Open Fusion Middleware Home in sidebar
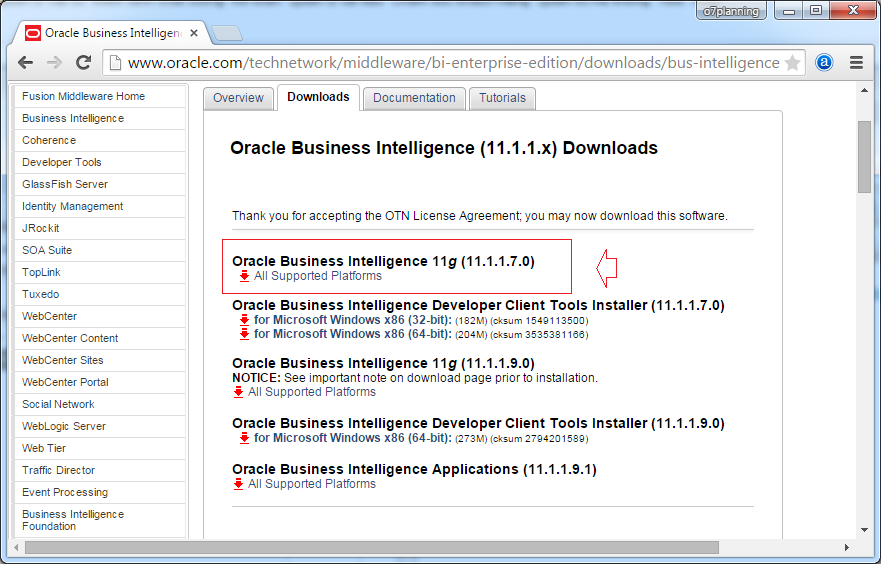 [x=100, y=96]
